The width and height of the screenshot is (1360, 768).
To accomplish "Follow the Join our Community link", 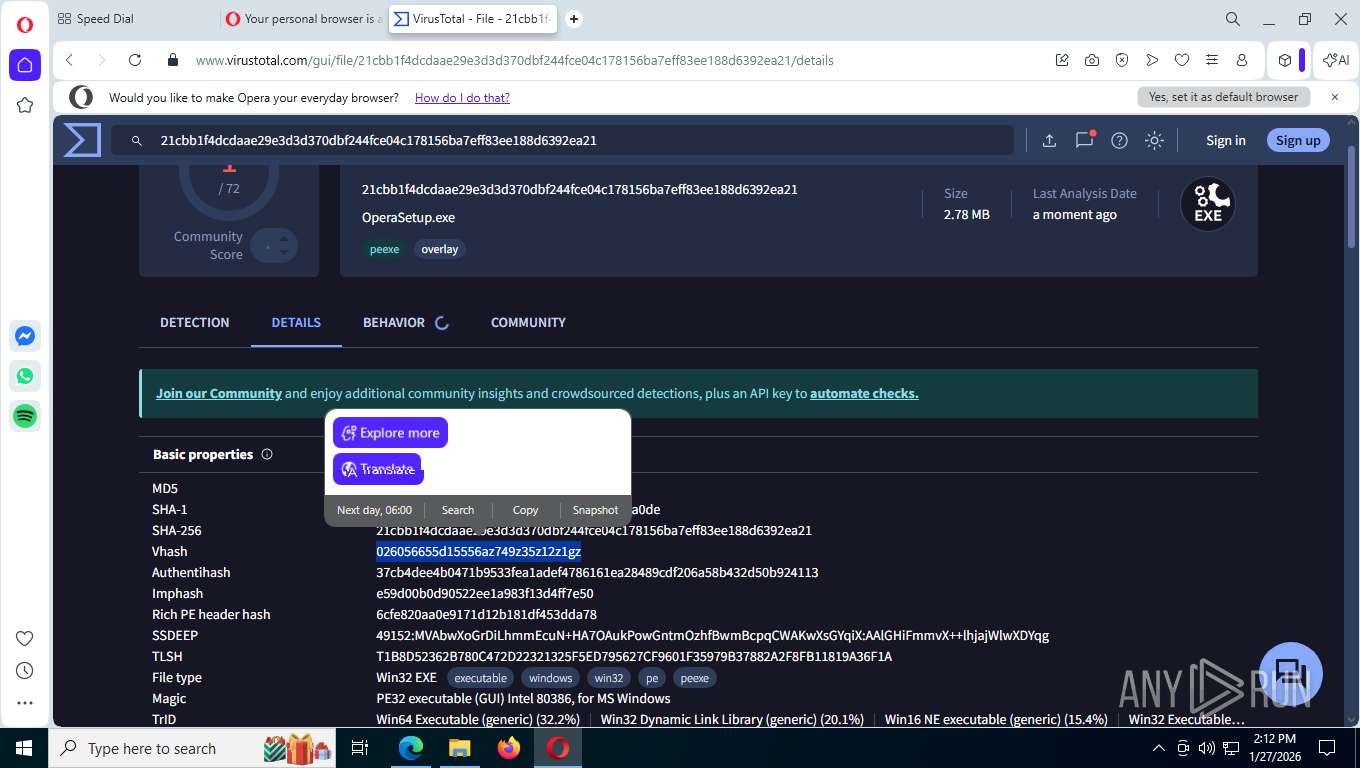I will [219, 393].
